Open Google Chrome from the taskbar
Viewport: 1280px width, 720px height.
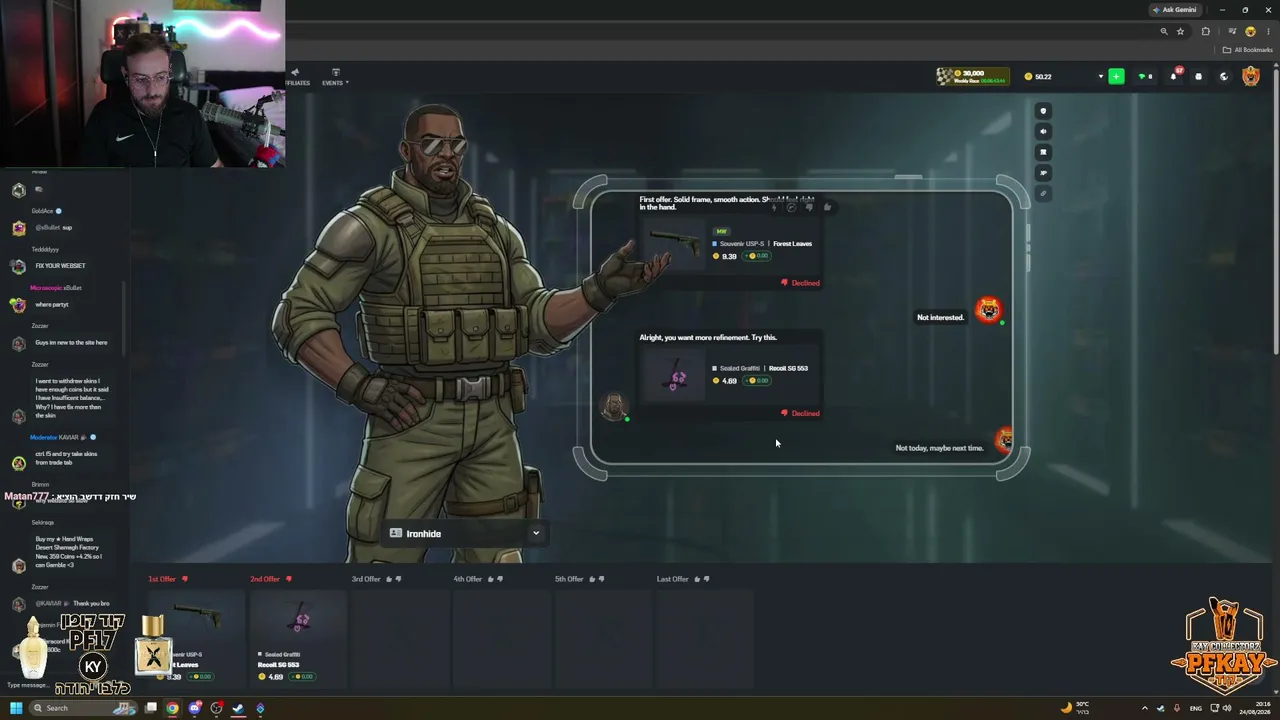(172, 708)
